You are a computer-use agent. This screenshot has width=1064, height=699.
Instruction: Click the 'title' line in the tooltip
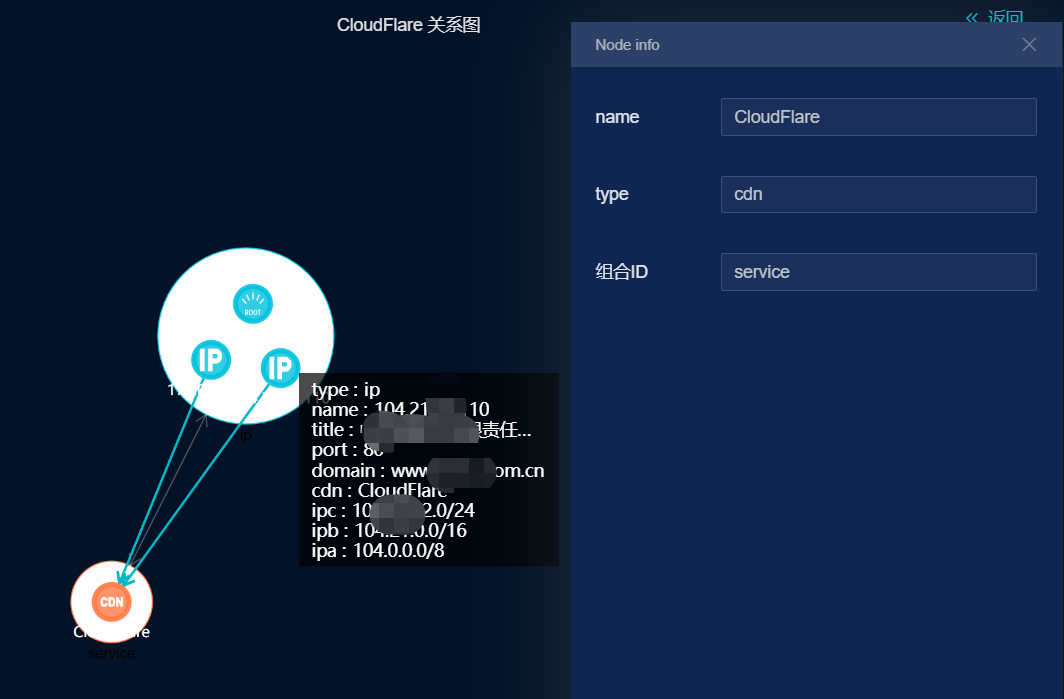(421, 430)
